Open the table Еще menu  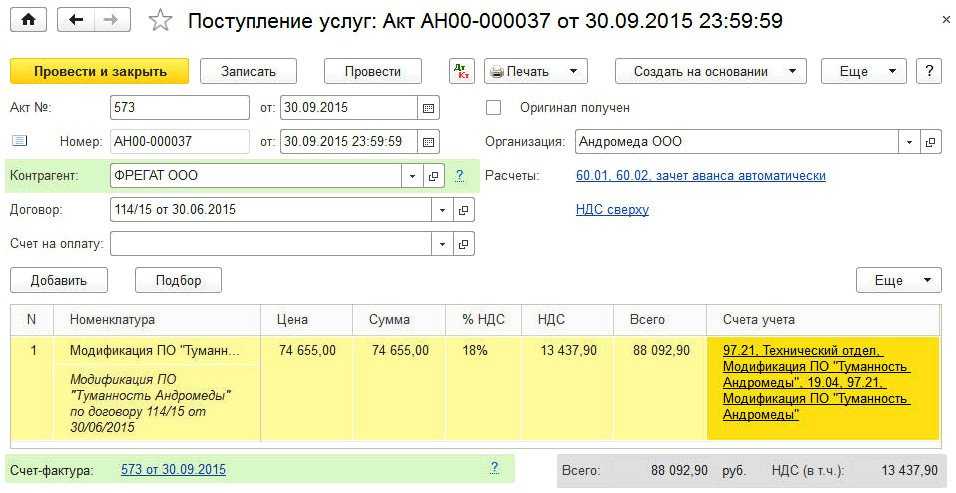click(x=898, y=280)
